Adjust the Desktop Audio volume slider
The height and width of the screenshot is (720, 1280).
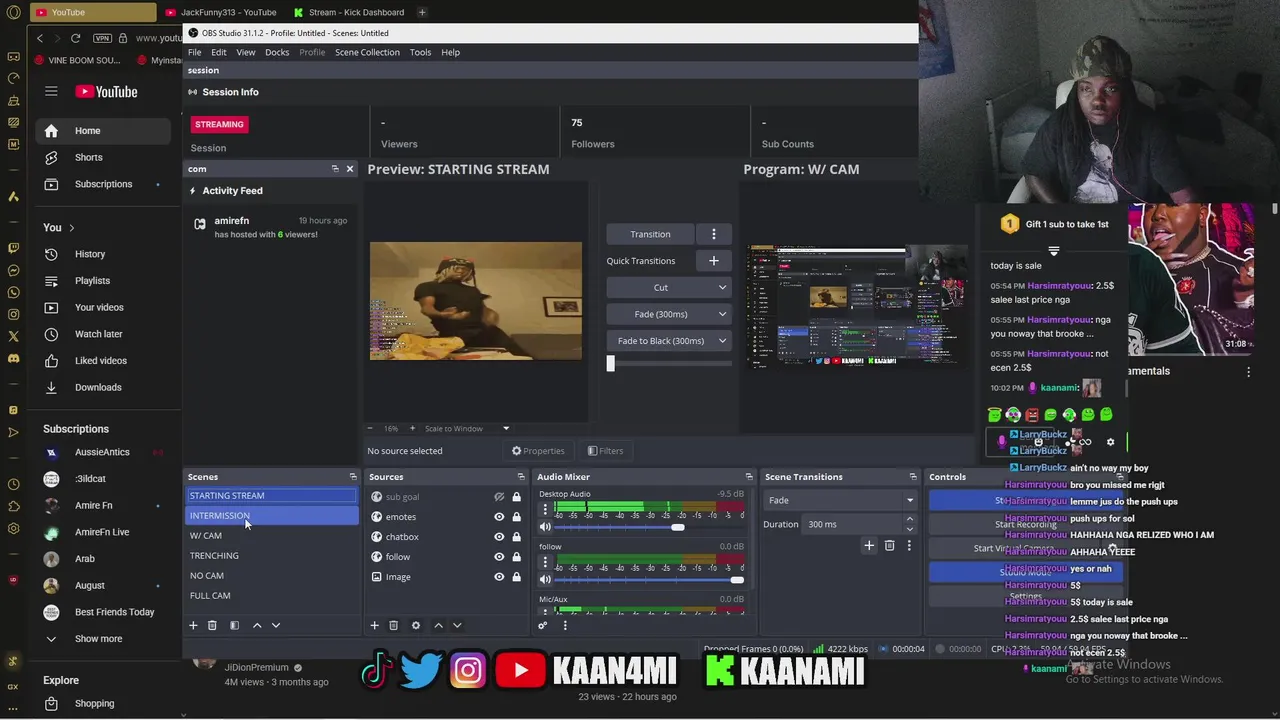650,527
